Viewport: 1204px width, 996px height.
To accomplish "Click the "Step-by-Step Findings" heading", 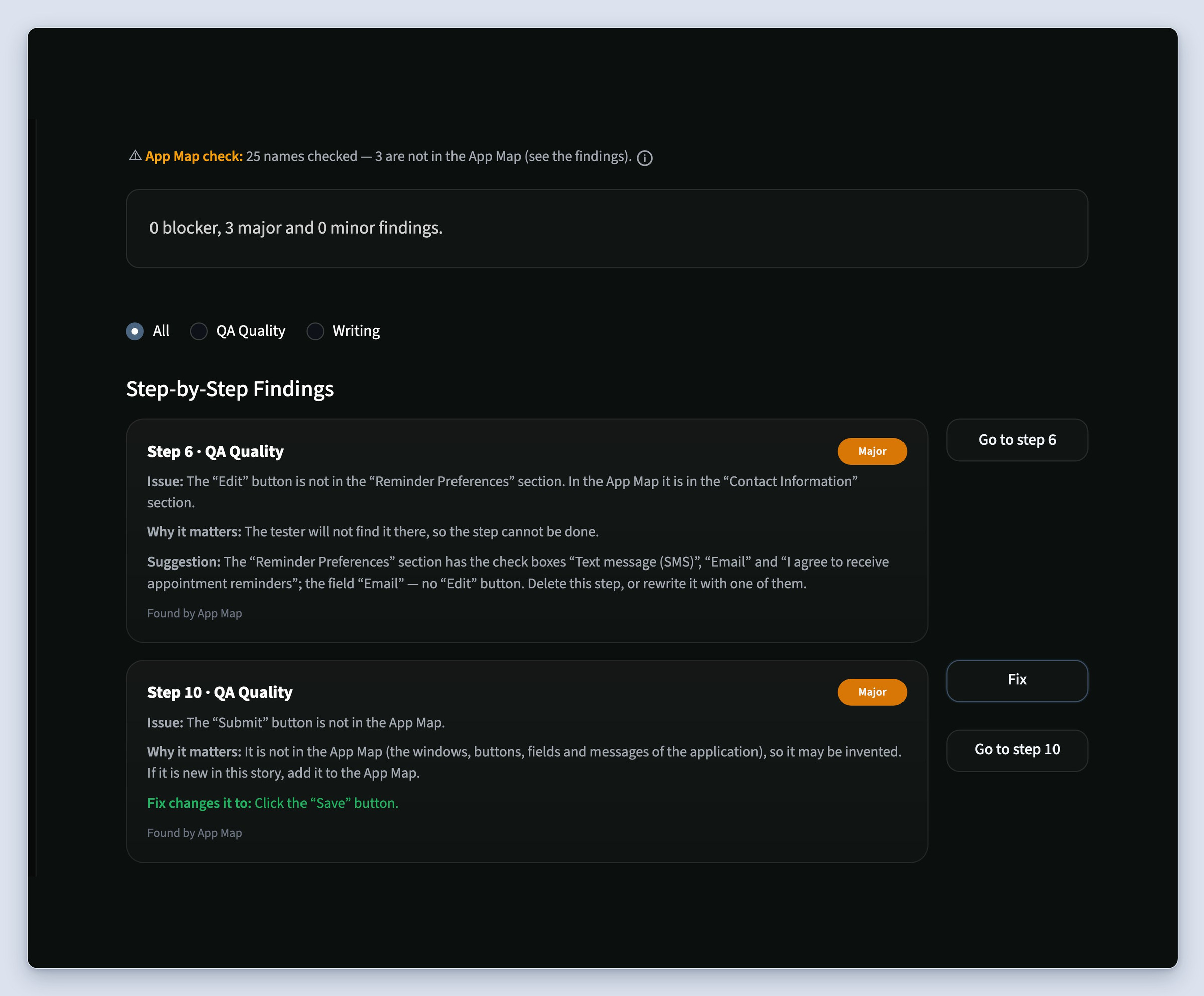I will point(230,389).
